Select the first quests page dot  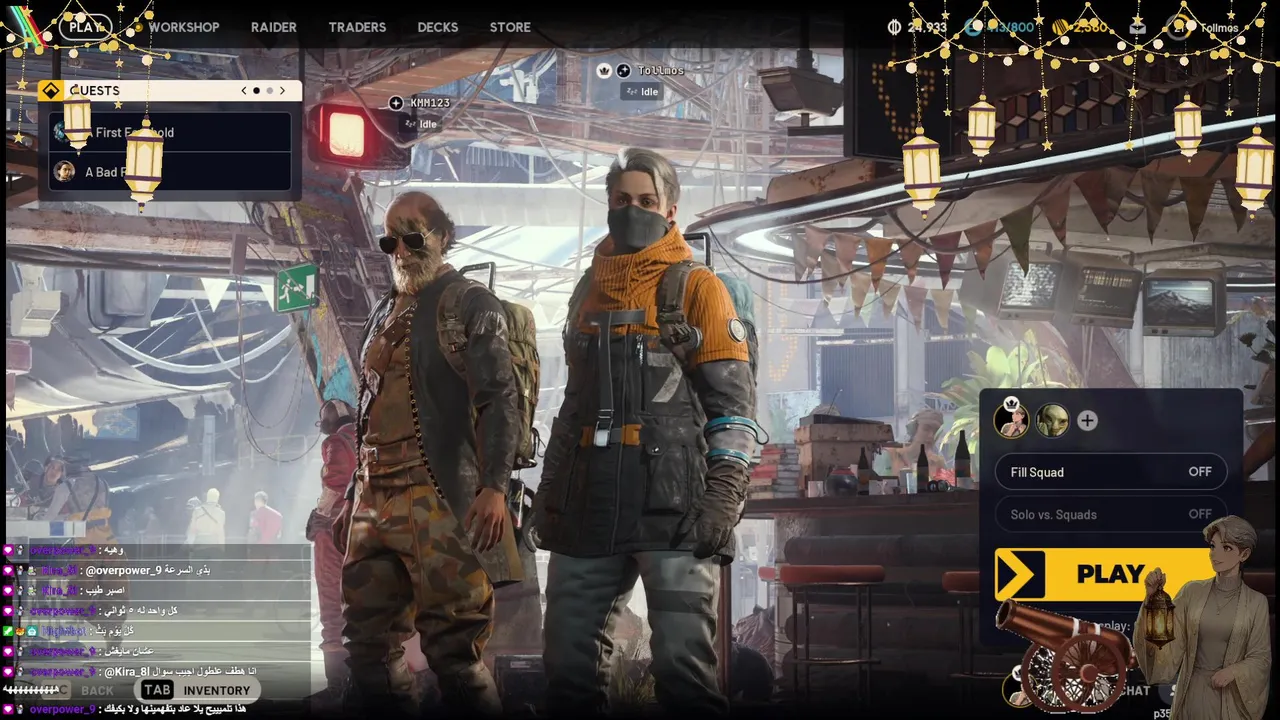256,90
